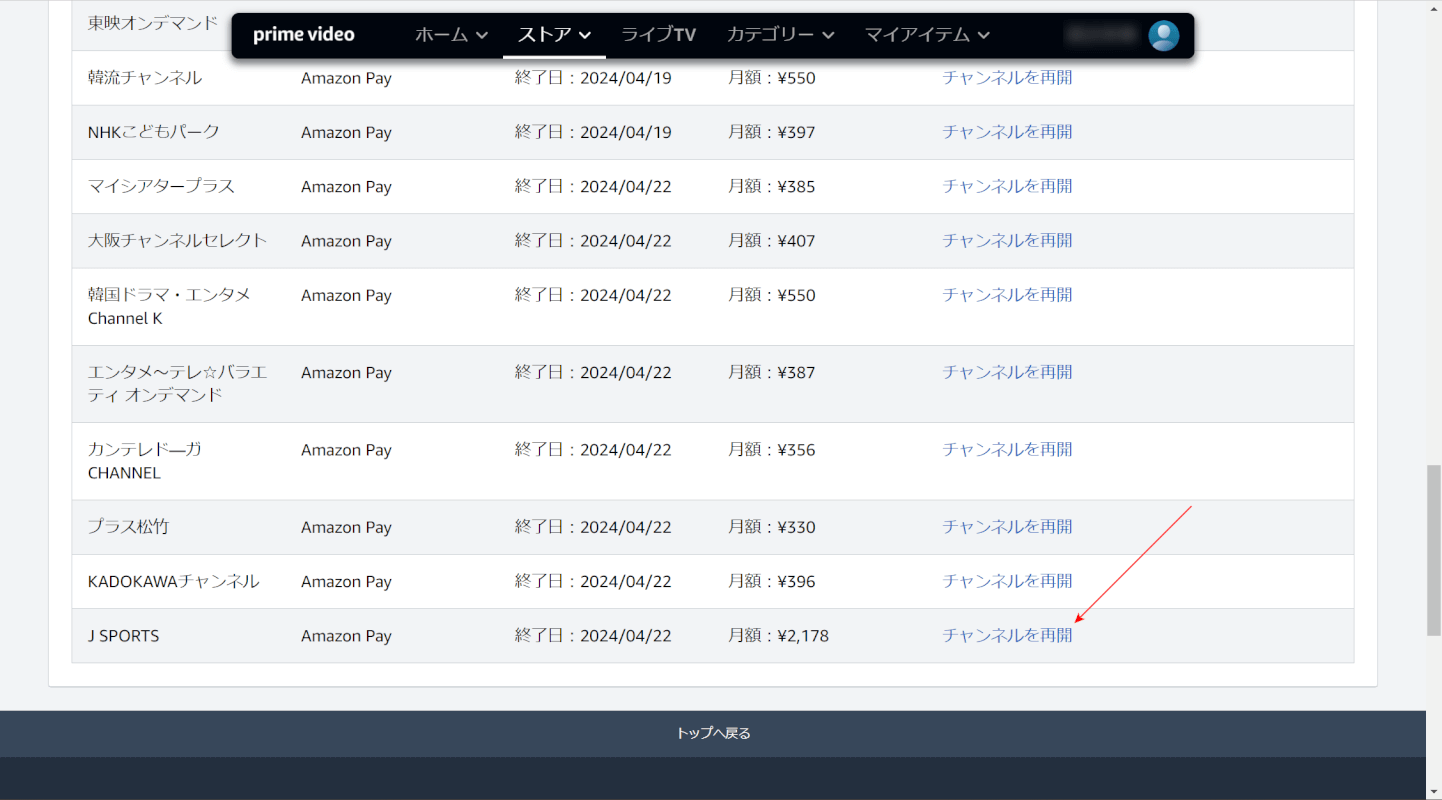
Task: Click the prime video logo
Action: (x=304, y=35)
